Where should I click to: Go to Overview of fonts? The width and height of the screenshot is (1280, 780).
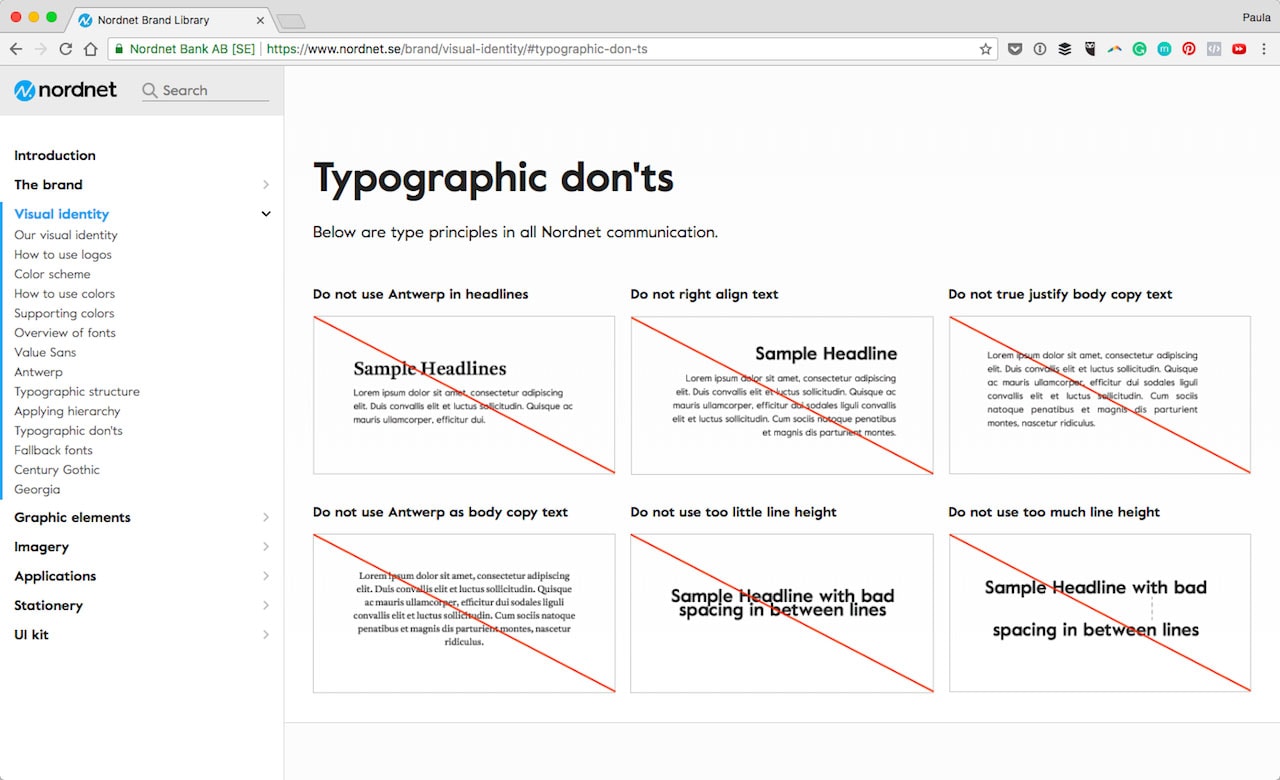pyautogui.click(x=65, y=333)
